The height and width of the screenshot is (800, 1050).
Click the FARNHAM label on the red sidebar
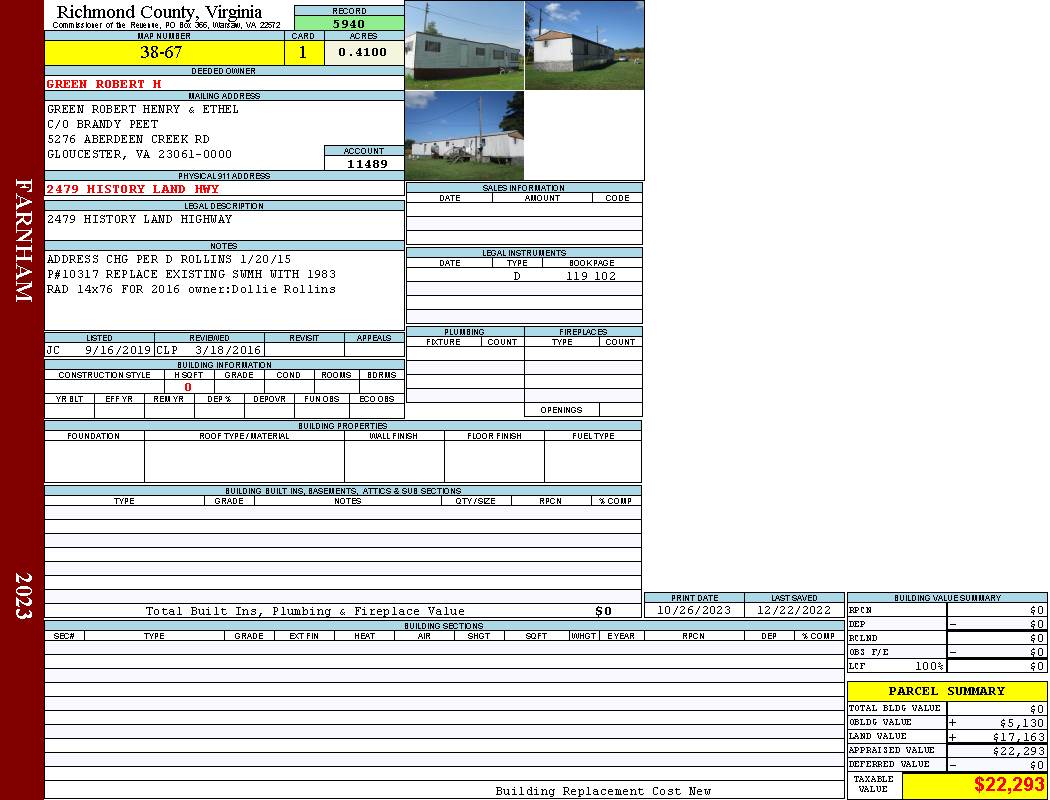tap(23, 241)
